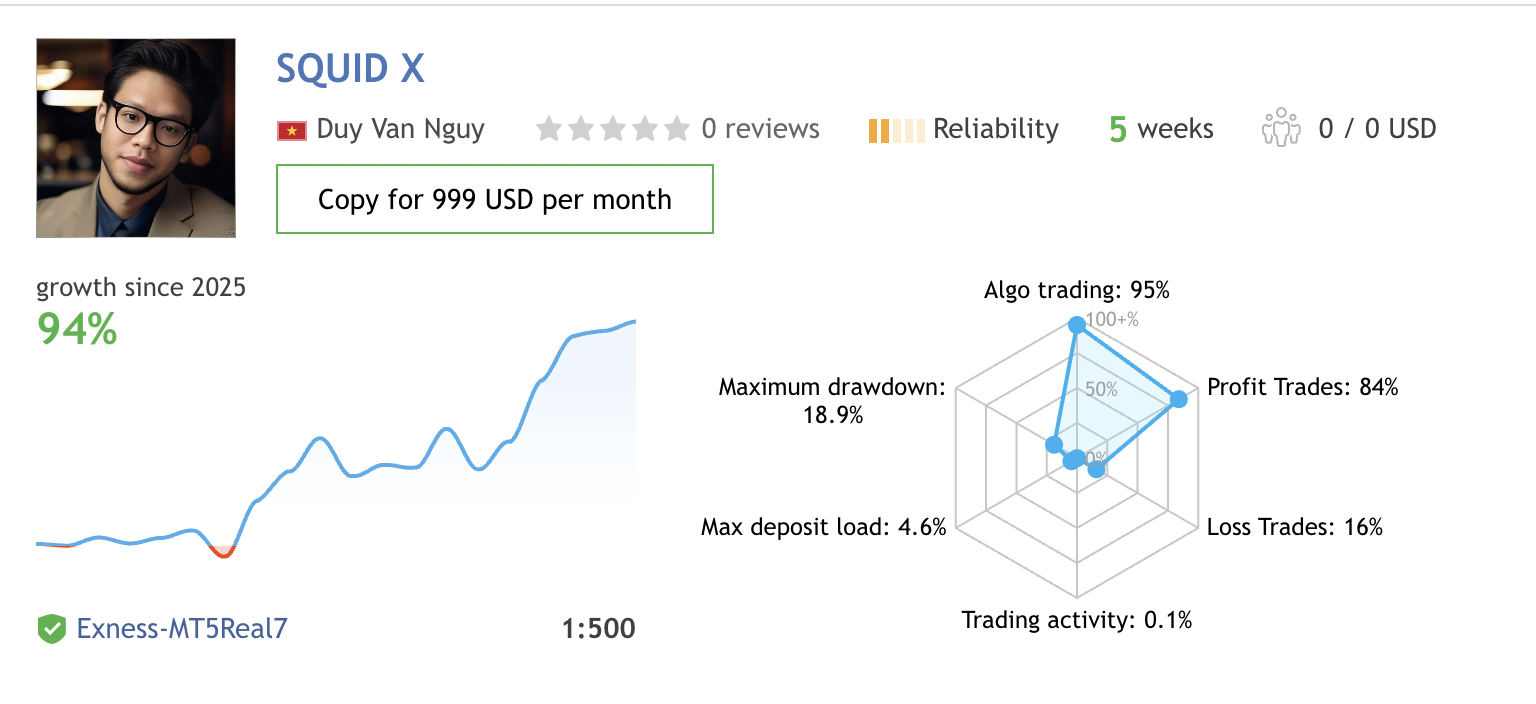
Task: Click Copy for 999 USD per month
Action: click(494, 200)
